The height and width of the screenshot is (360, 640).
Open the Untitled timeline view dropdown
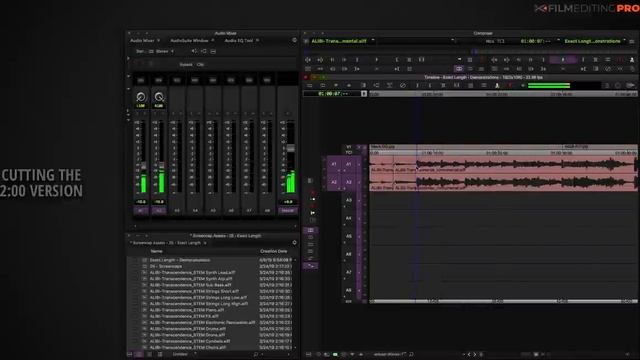390,354
